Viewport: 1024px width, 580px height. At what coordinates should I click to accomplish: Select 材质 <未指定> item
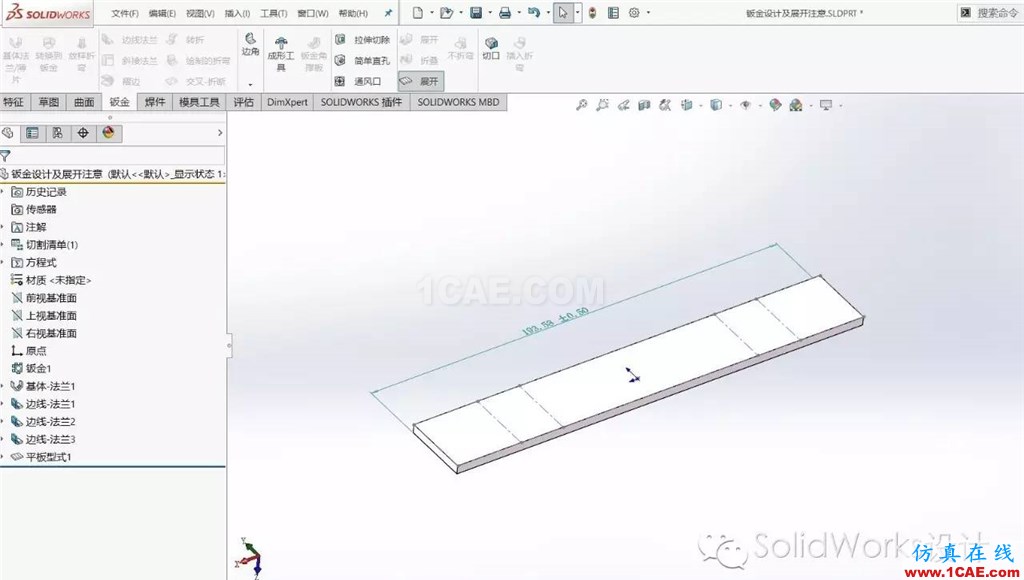pos(51,280)
